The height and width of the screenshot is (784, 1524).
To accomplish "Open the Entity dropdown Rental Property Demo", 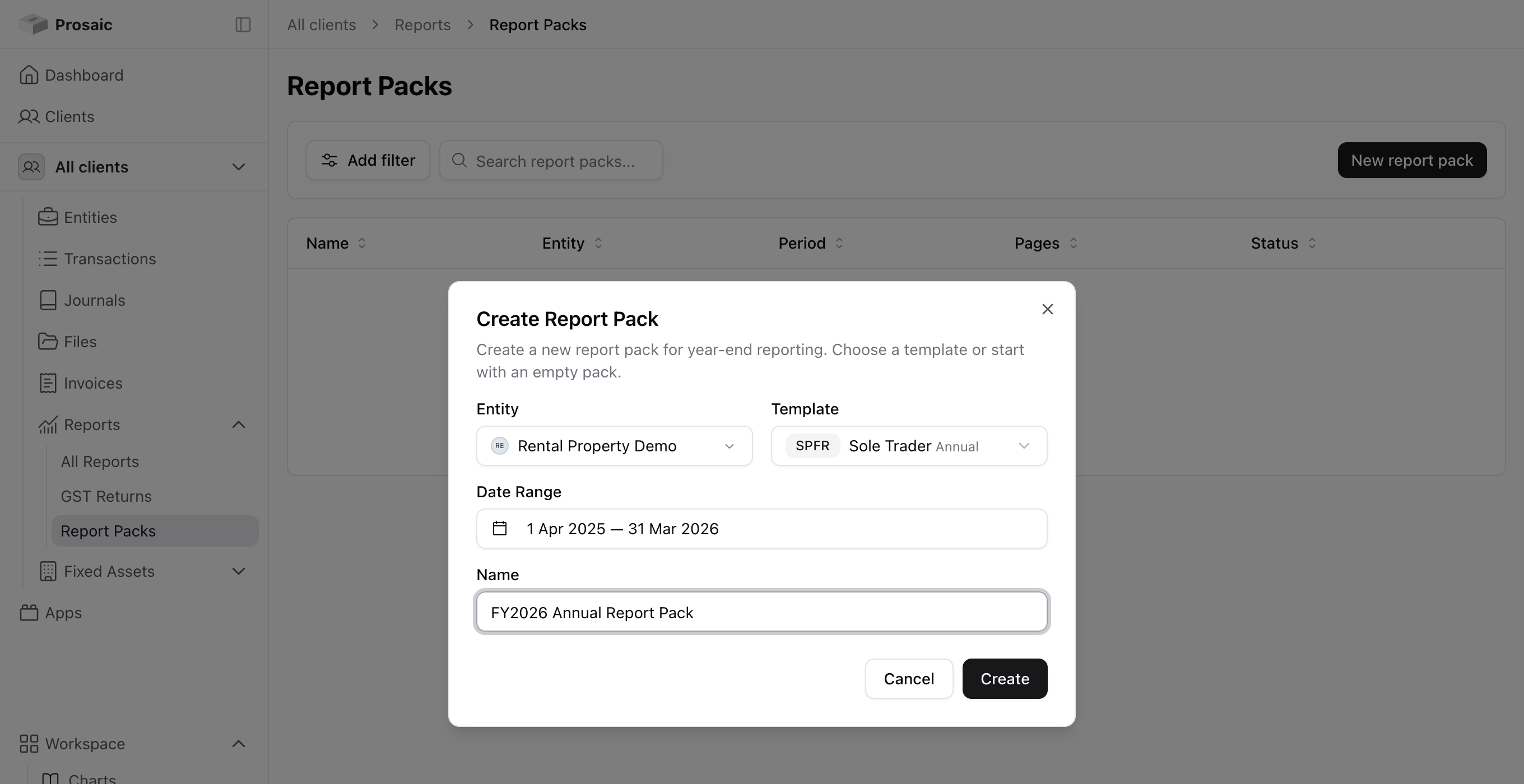I will click(614, 446).
